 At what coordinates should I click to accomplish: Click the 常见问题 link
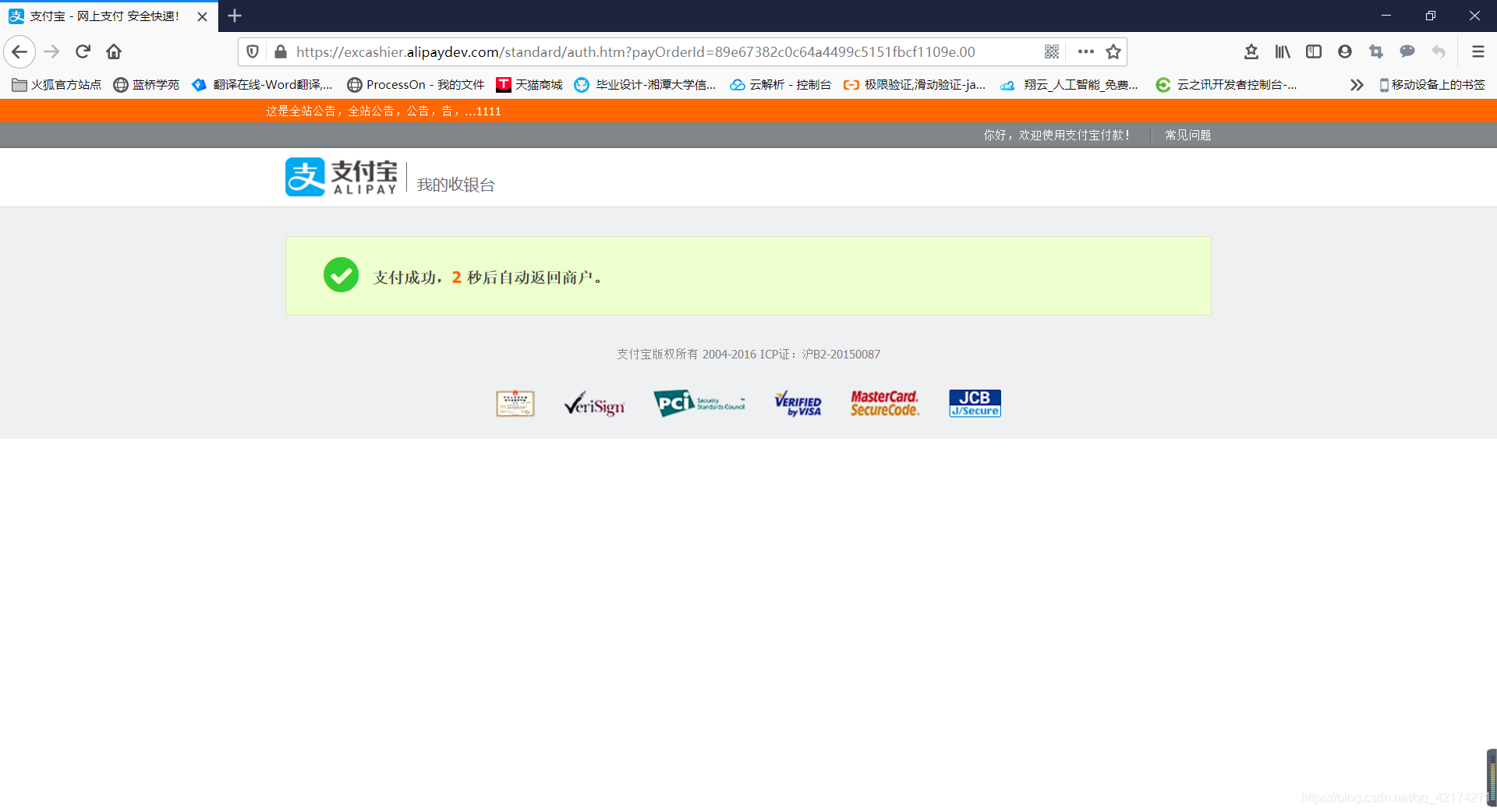tap(1187, 136)
